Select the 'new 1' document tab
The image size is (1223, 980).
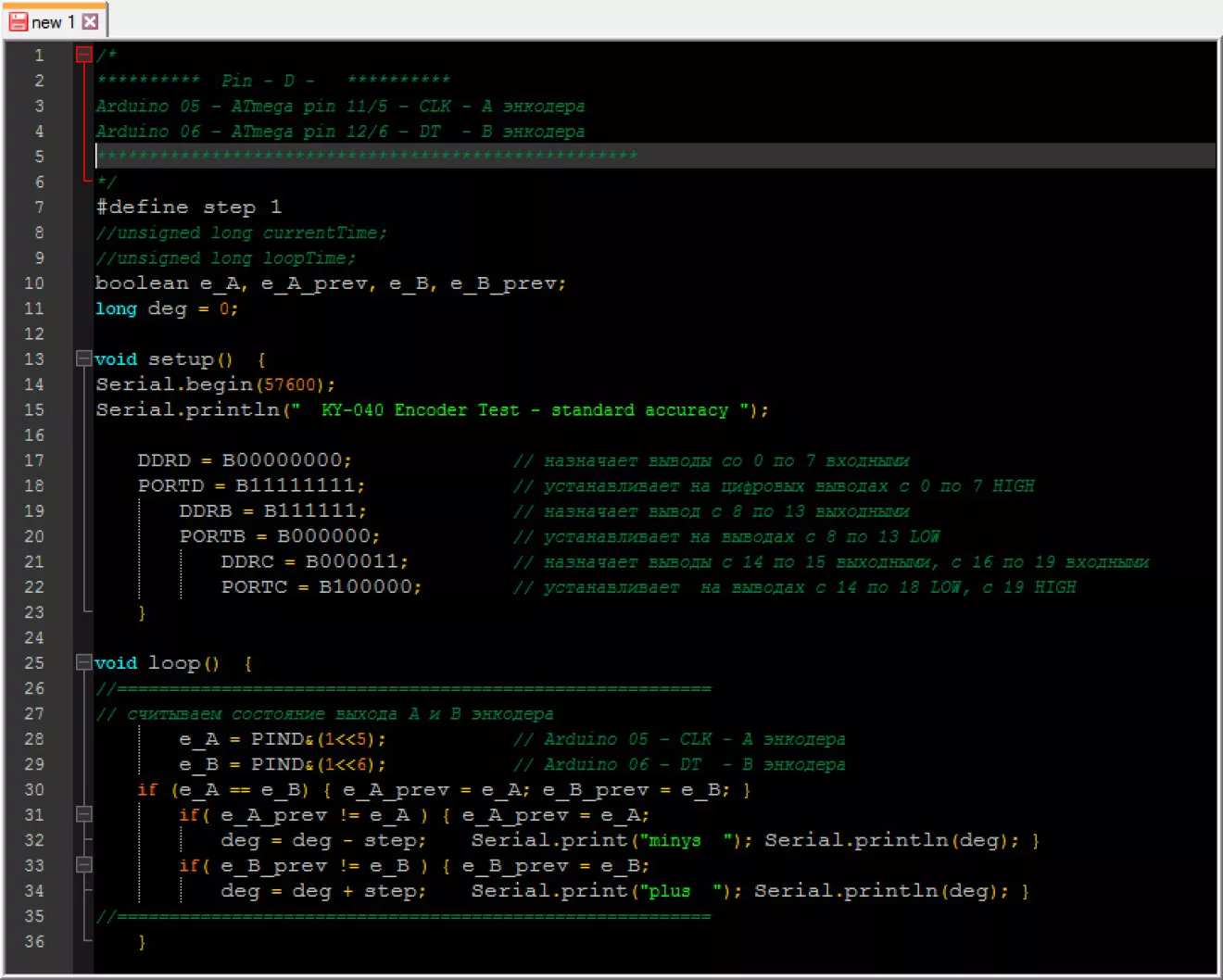(x=54, y=20)
